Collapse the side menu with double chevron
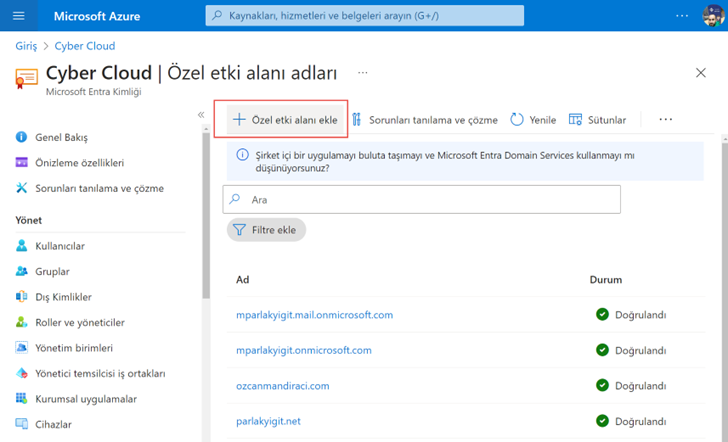 click(x=201, y=115)
